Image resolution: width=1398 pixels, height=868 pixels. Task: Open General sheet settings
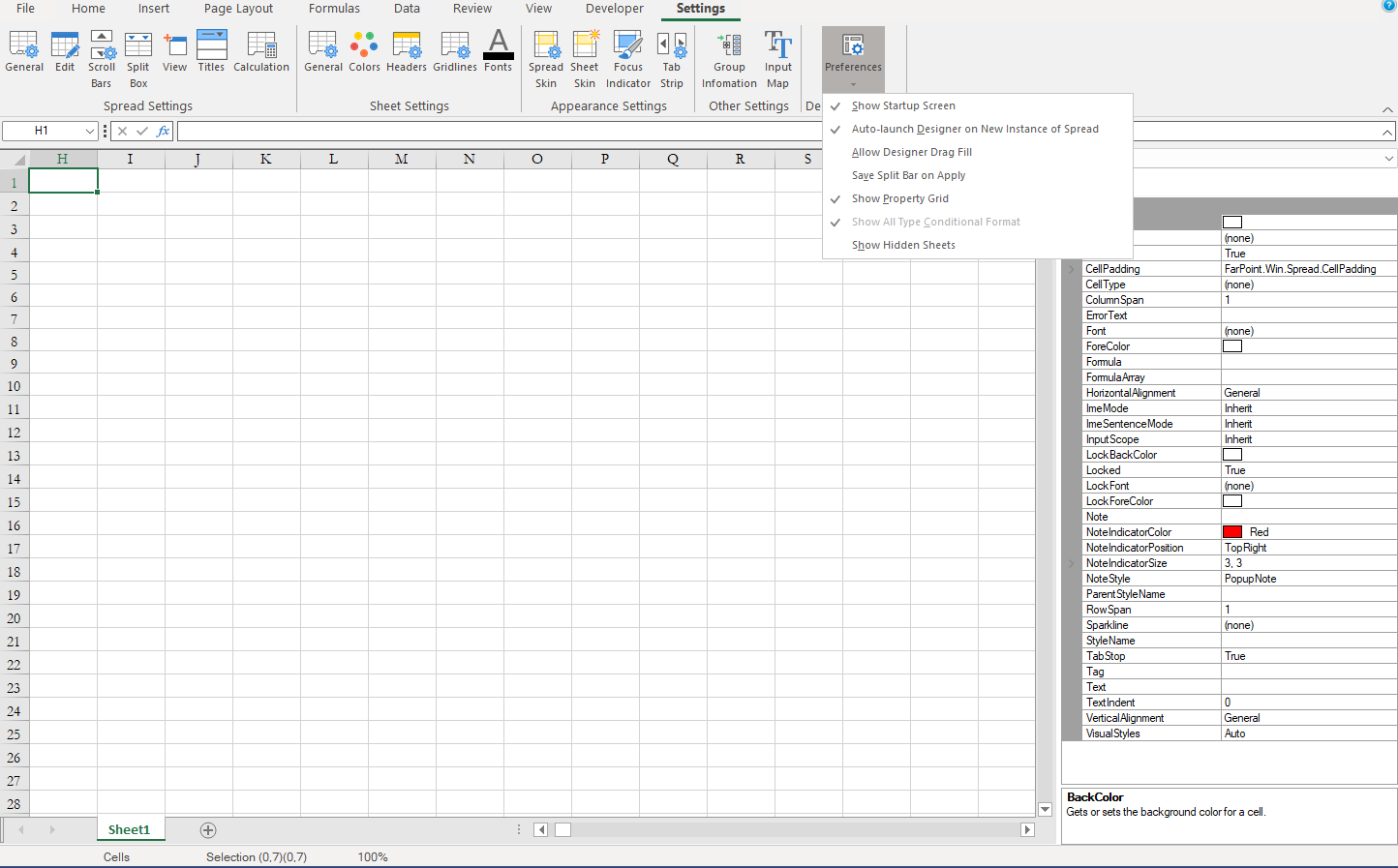coord(323,52)
